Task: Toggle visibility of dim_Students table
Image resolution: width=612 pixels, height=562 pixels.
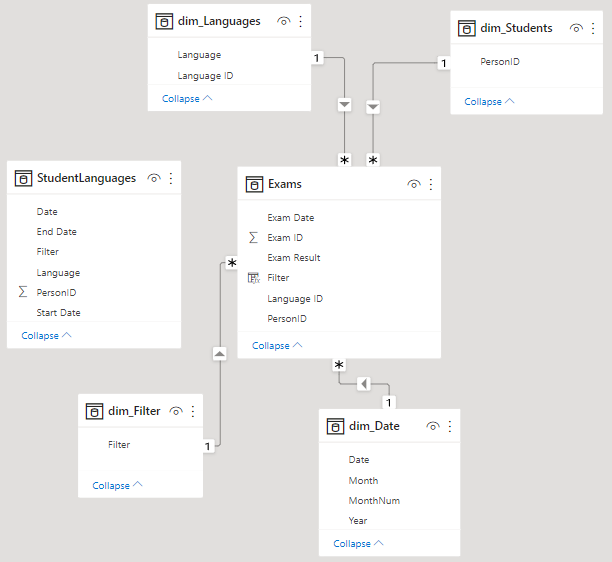Action: [x=576, y=28]
